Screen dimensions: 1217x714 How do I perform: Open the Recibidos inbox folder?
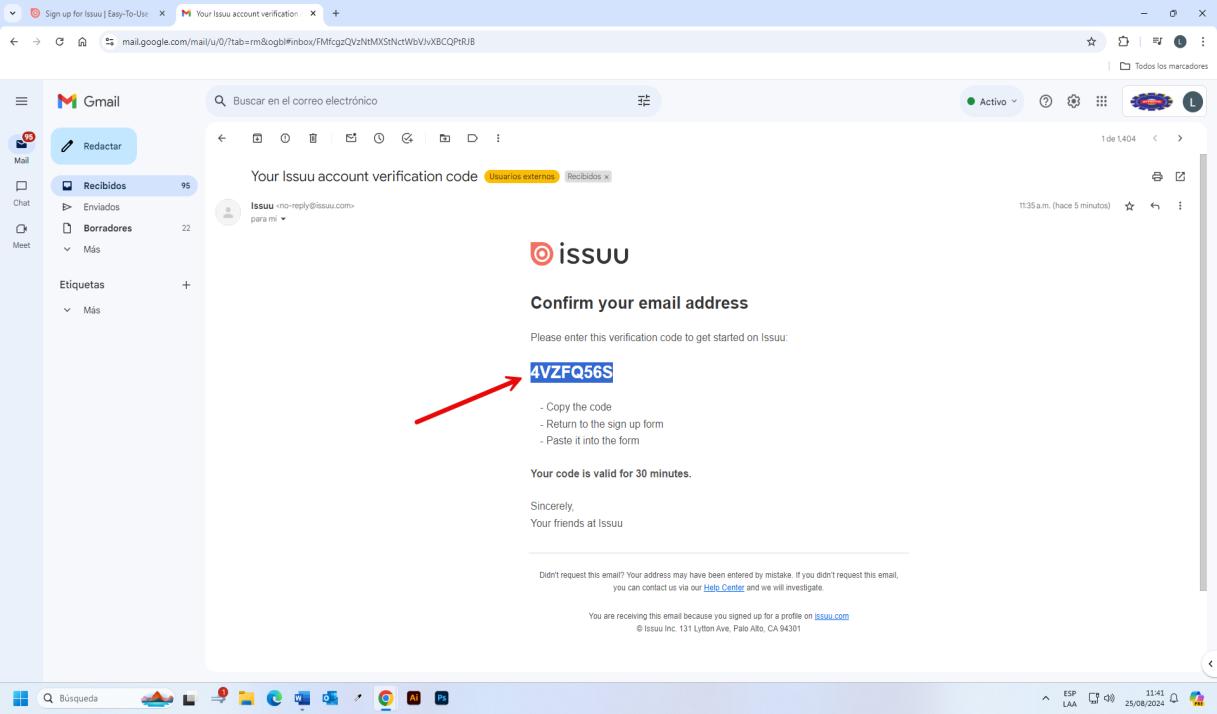coord(124,186)
